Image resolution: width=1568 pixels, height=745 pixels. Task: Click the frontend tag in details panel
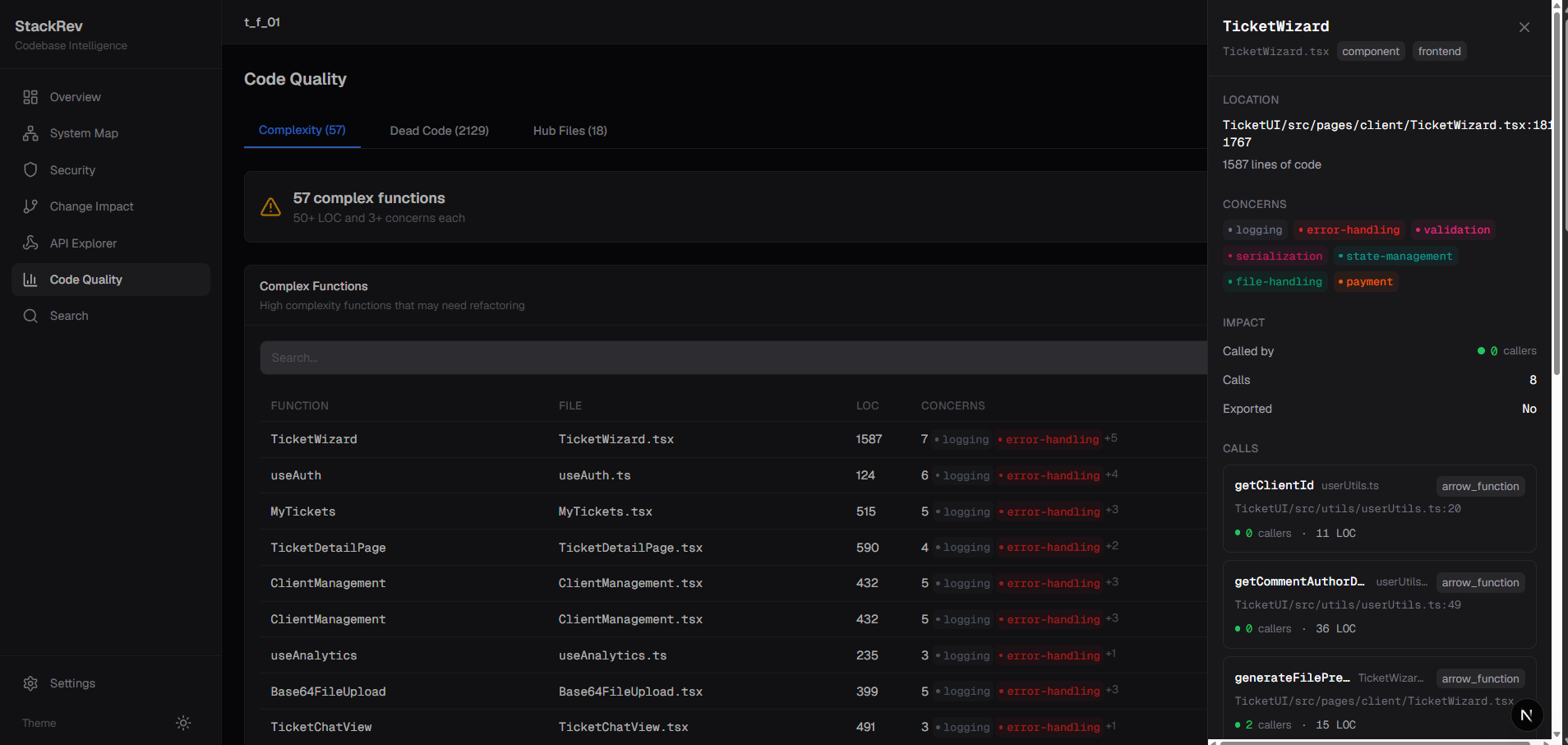coord(1440,51)
